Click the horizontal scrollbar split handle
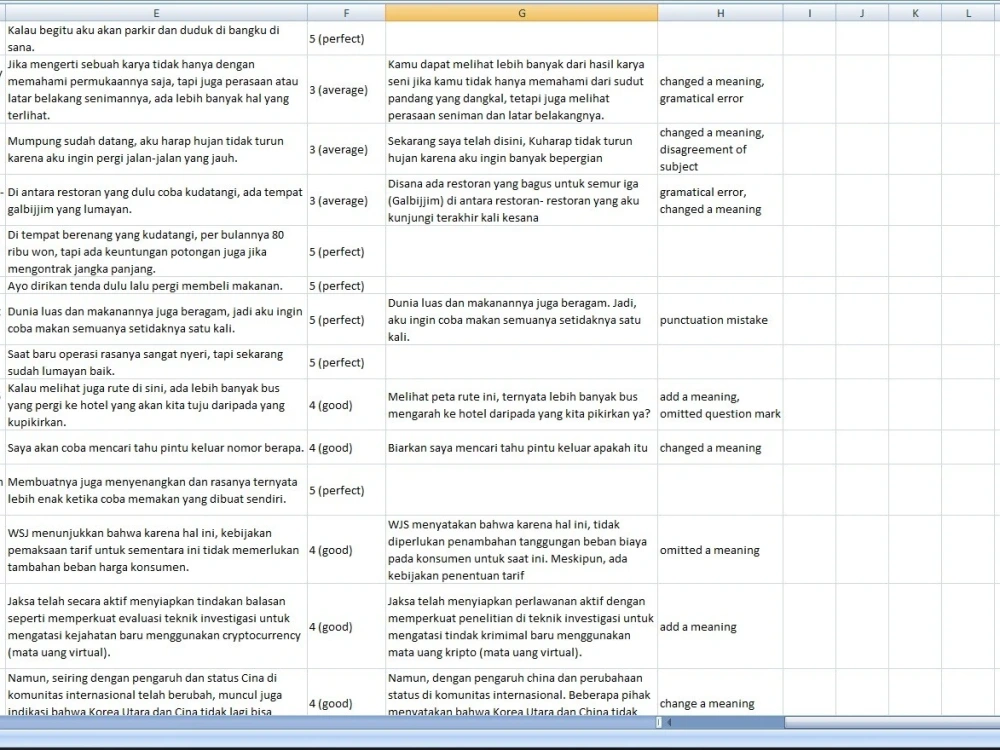 click(659, 723)
